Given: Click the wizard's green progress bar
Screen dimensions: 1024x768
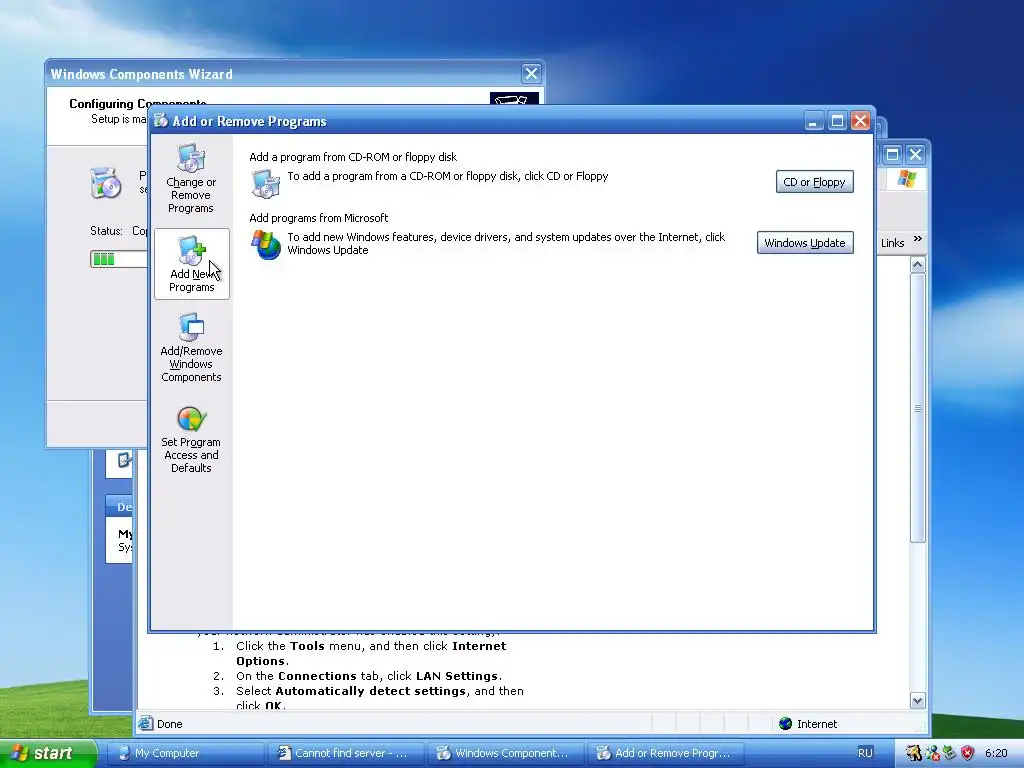Looking at the screenshot, I should 118,259.
